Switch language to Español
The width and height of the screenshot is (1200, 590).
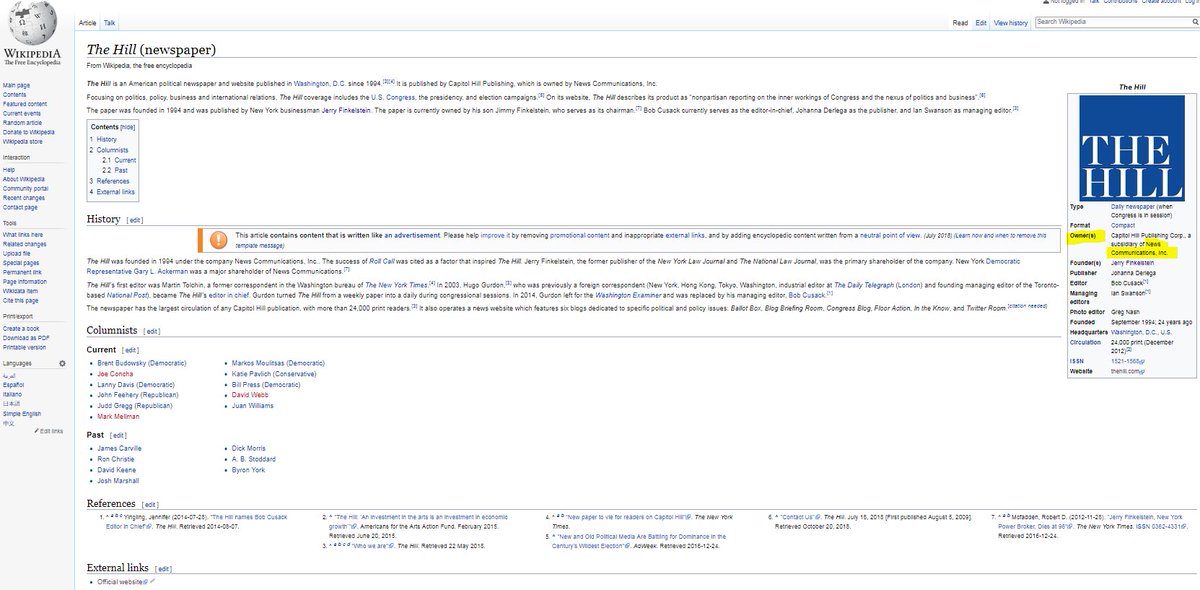(13, 384)
